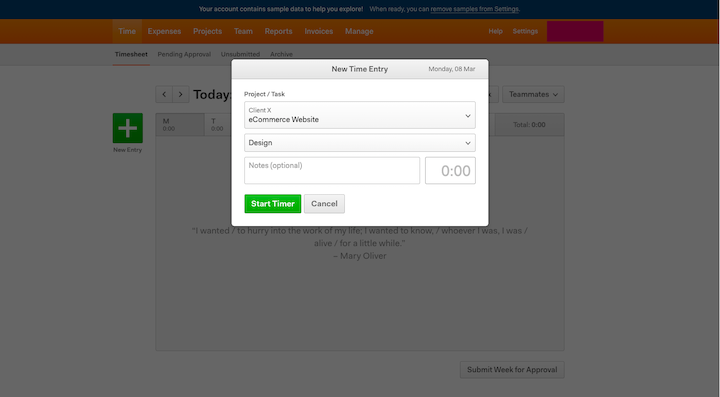Image resolution: width=720 pixels, height=397 pixels.
Task: Click Submit Week for Approval button
Action: pyautogui.click(x=512, y=369)
